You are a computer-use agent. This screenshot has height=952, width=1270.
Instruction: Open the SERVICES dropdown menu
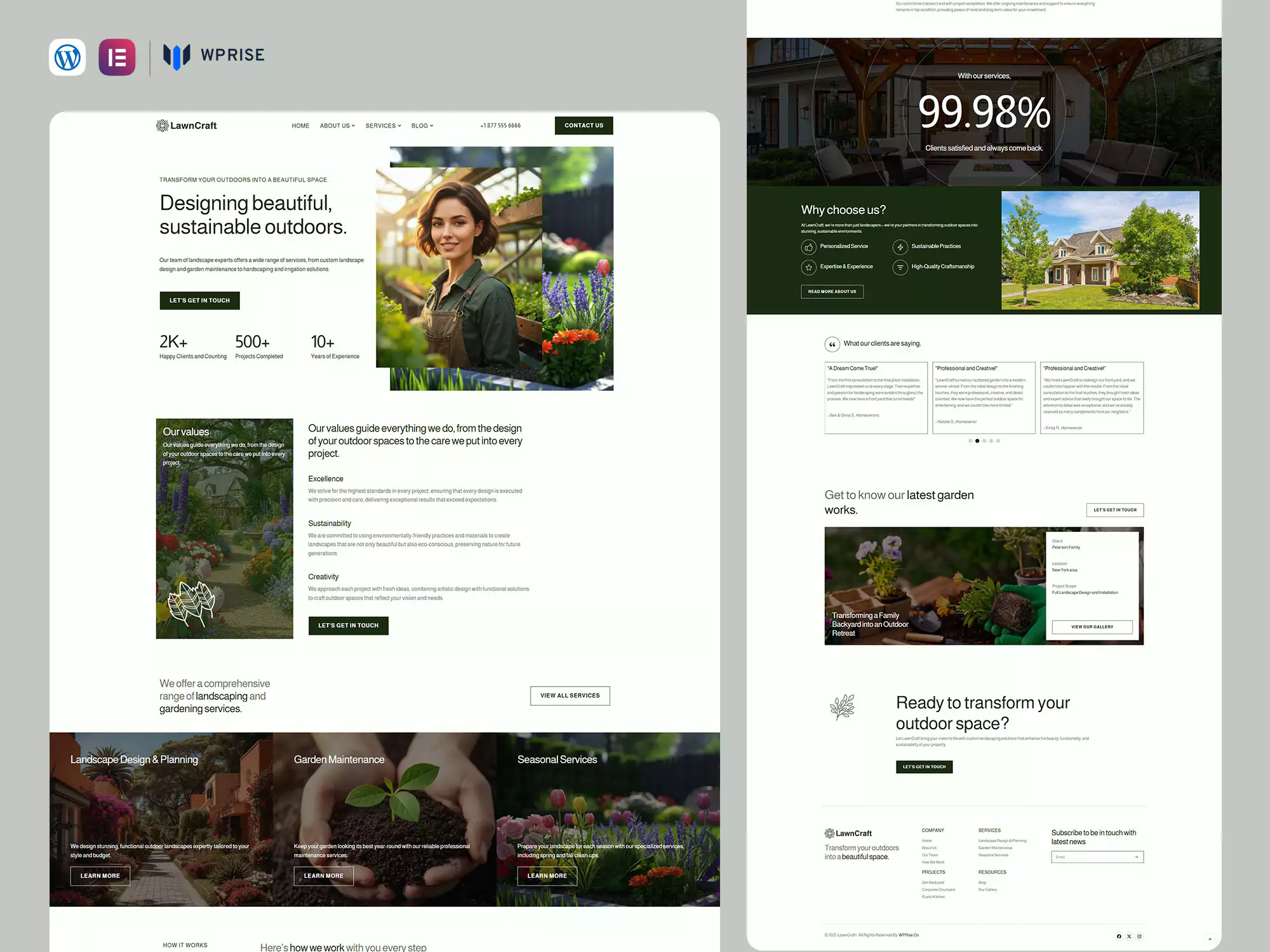click(382, 126)
